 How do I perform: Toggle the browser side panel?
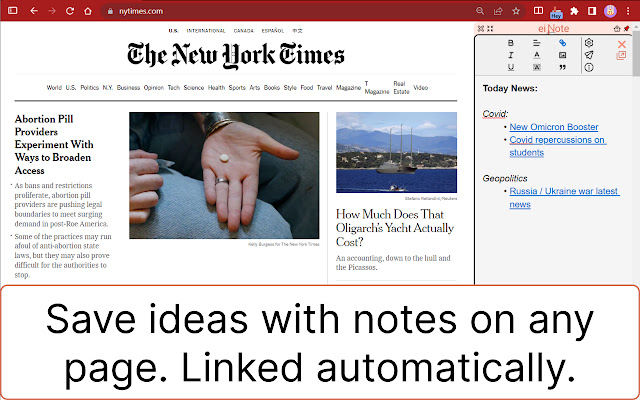(x=592, y=11)
